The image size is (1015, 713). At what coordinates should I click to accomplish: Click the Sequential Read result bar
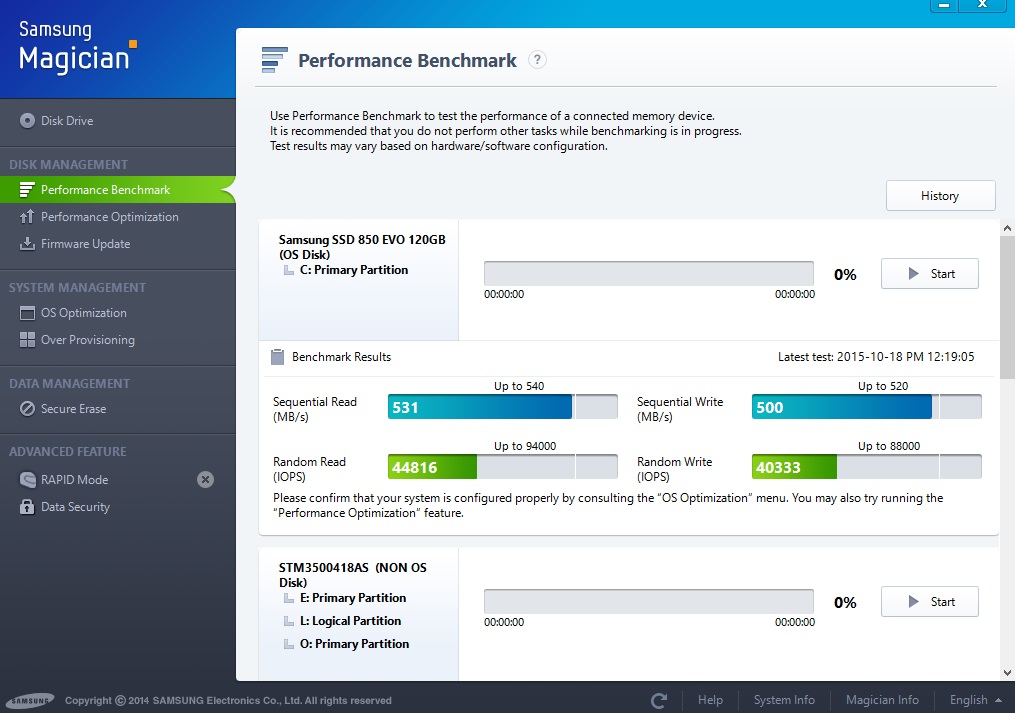[x=502, y=407]
